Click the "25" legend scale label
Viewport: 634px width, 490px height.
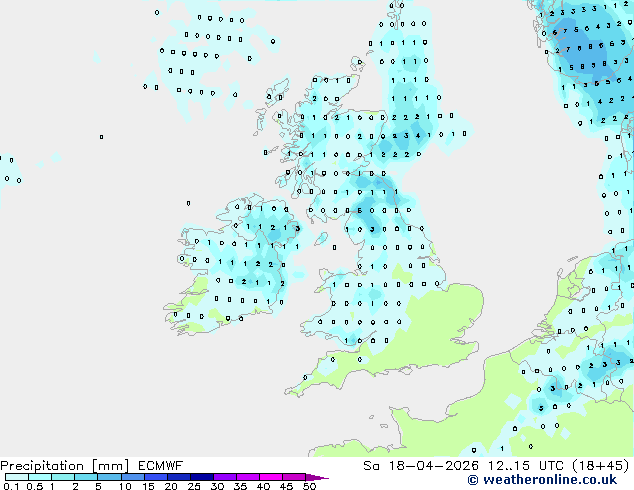pyautogui.click(x=194, y=486)
